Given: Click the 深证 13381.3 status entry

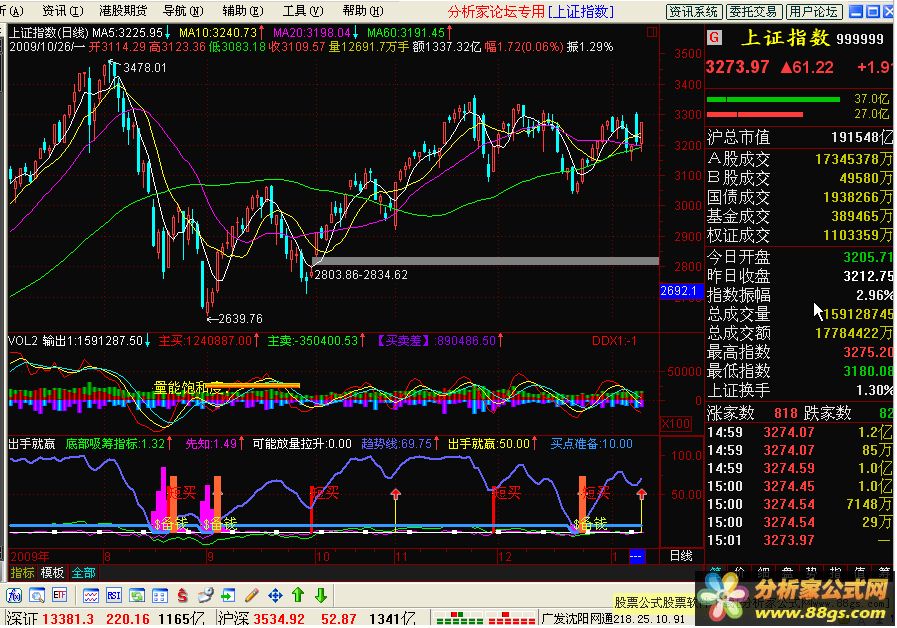Looking at the screenshot, I should click(106, 619).
